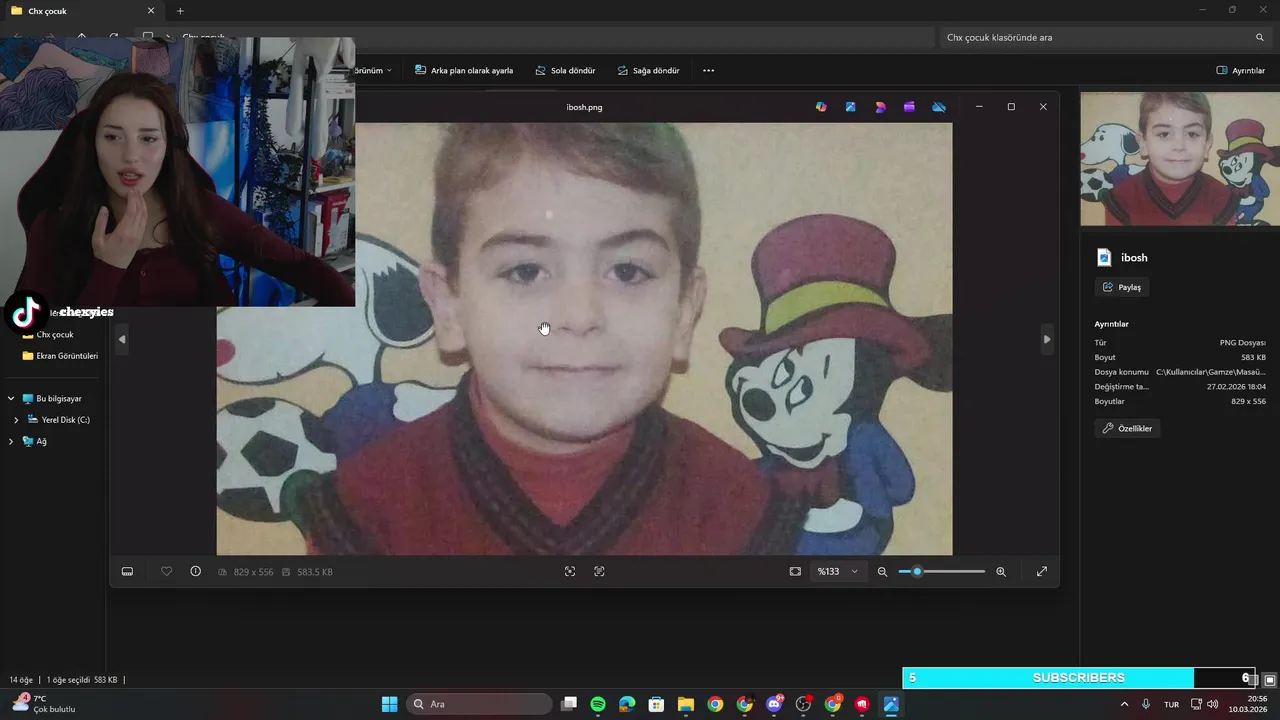1280x720 pixels.
Task: Click the Dosya konumu path value
Action: 1211,372
